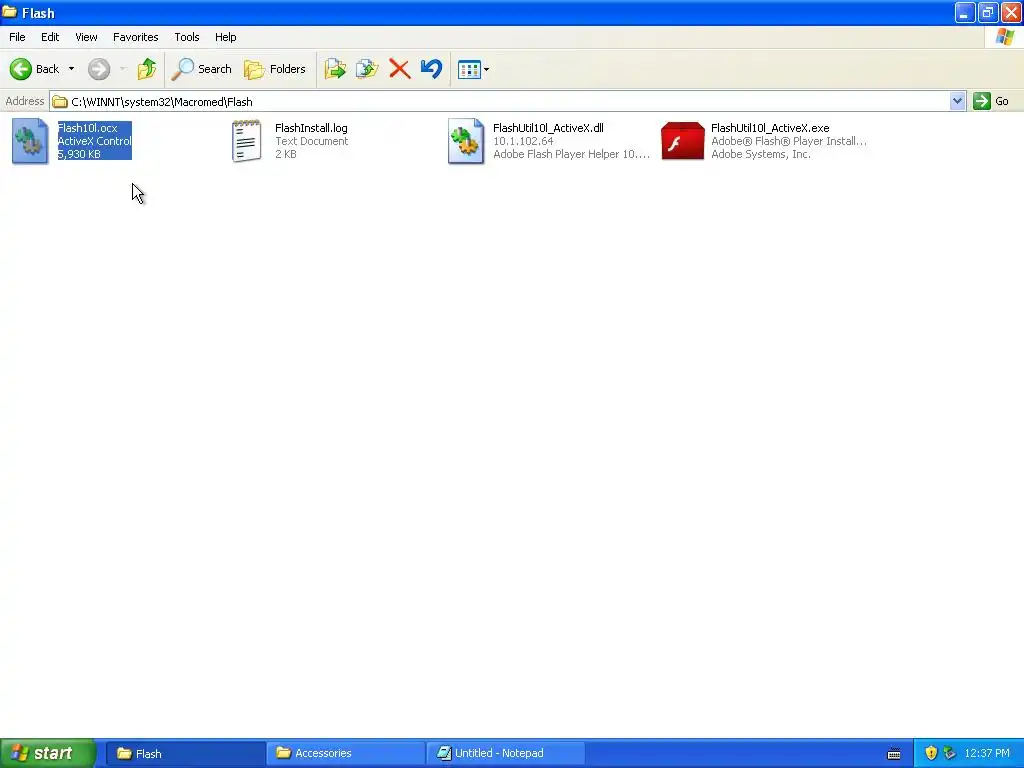Image resolution: width=1024 pixels, height=768 pixels.
Task: Expand the address bar dropdown
Action: click(957, 101)
